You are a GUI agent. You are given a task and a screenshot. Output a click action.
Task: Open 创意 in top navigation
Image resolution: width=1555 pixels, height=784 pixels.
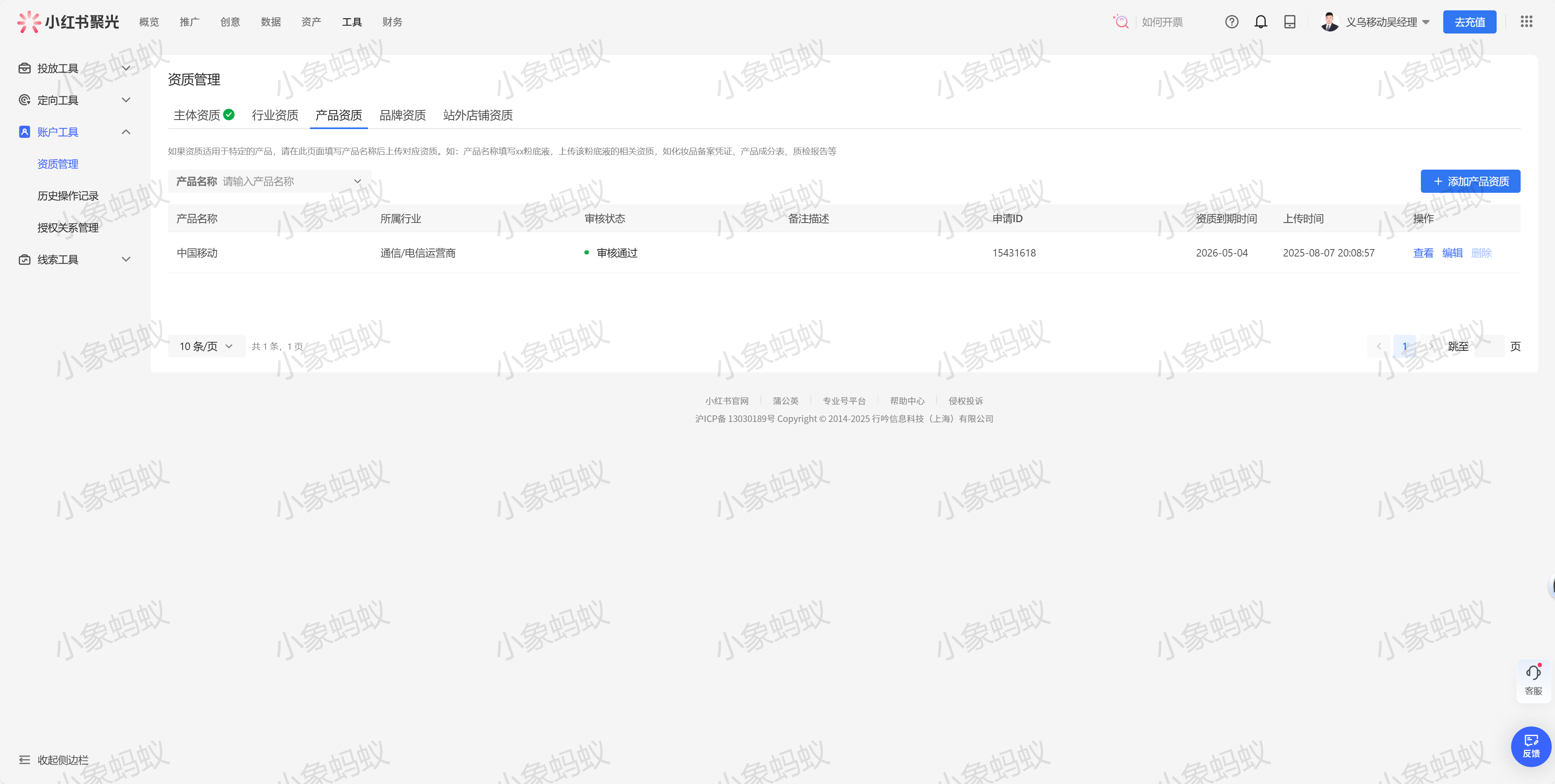(230, 22)
